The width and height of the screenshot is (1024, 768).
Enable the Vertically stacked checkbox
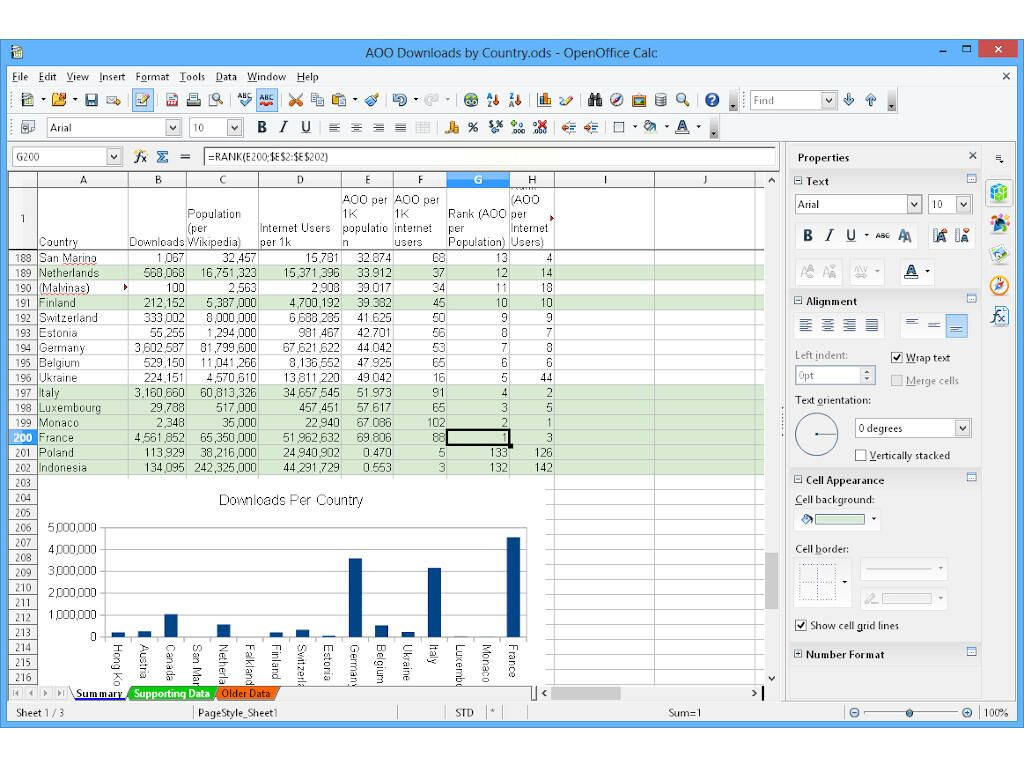tap(861, 456)
